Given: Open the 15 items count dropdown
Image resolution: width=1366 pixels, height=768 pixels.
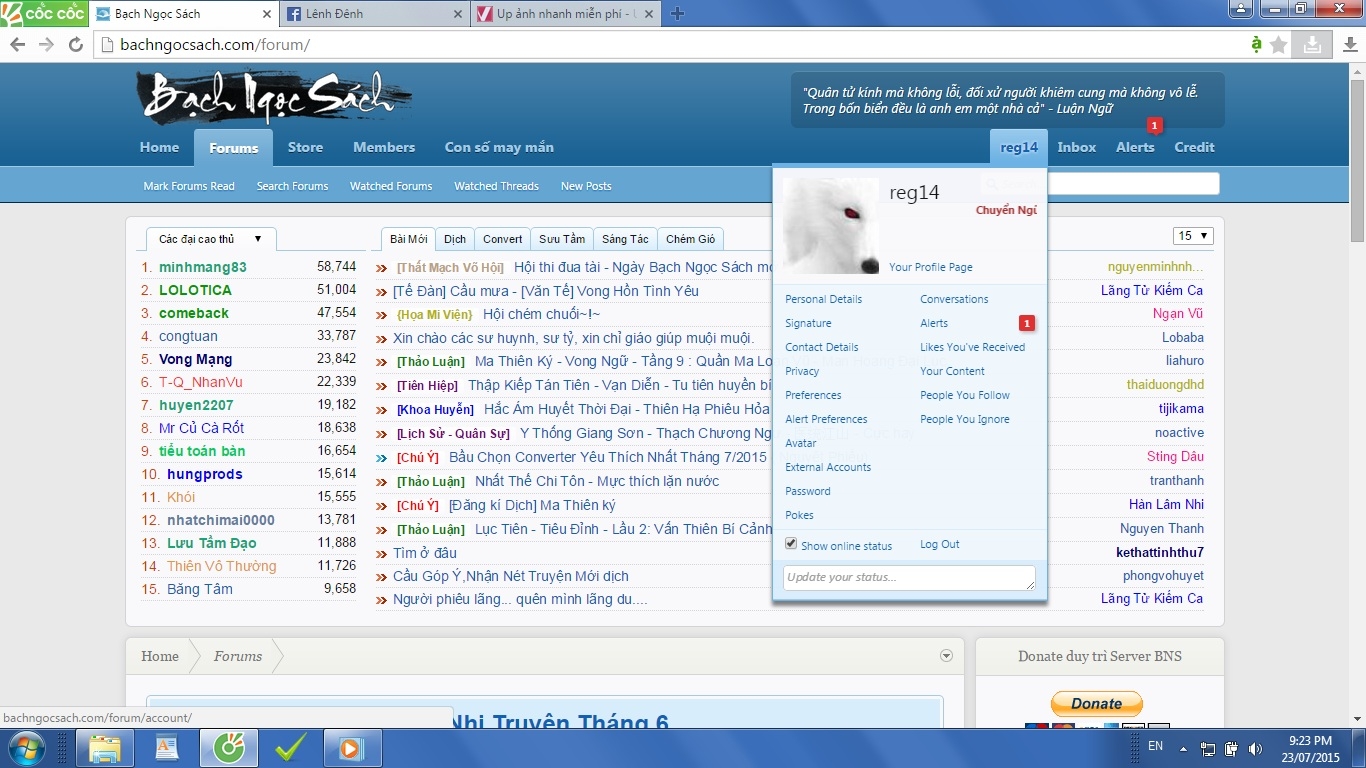Looking at the screenshot, I should pos(1192,236).
